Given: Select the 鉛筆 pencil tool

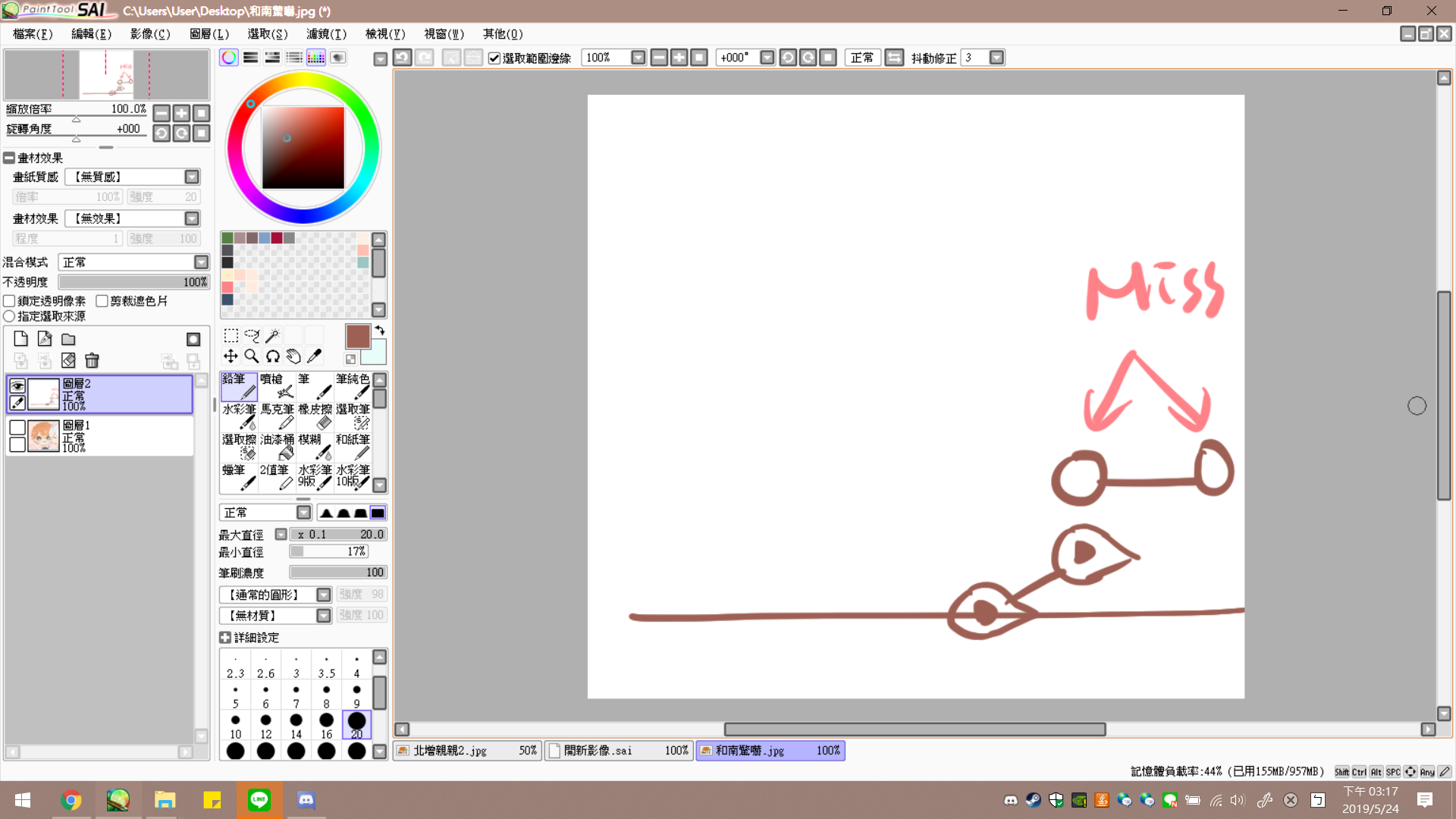Looking at the screenshot, I should pos(239,386).
